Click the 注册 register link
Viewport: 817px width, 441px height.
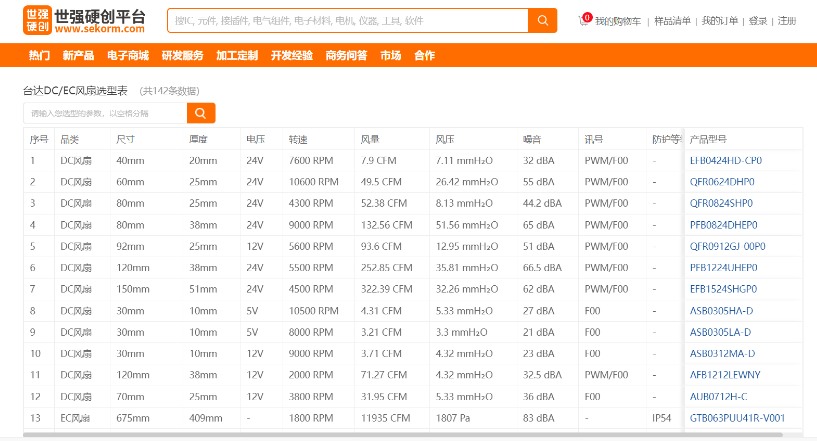coord(787,21)
